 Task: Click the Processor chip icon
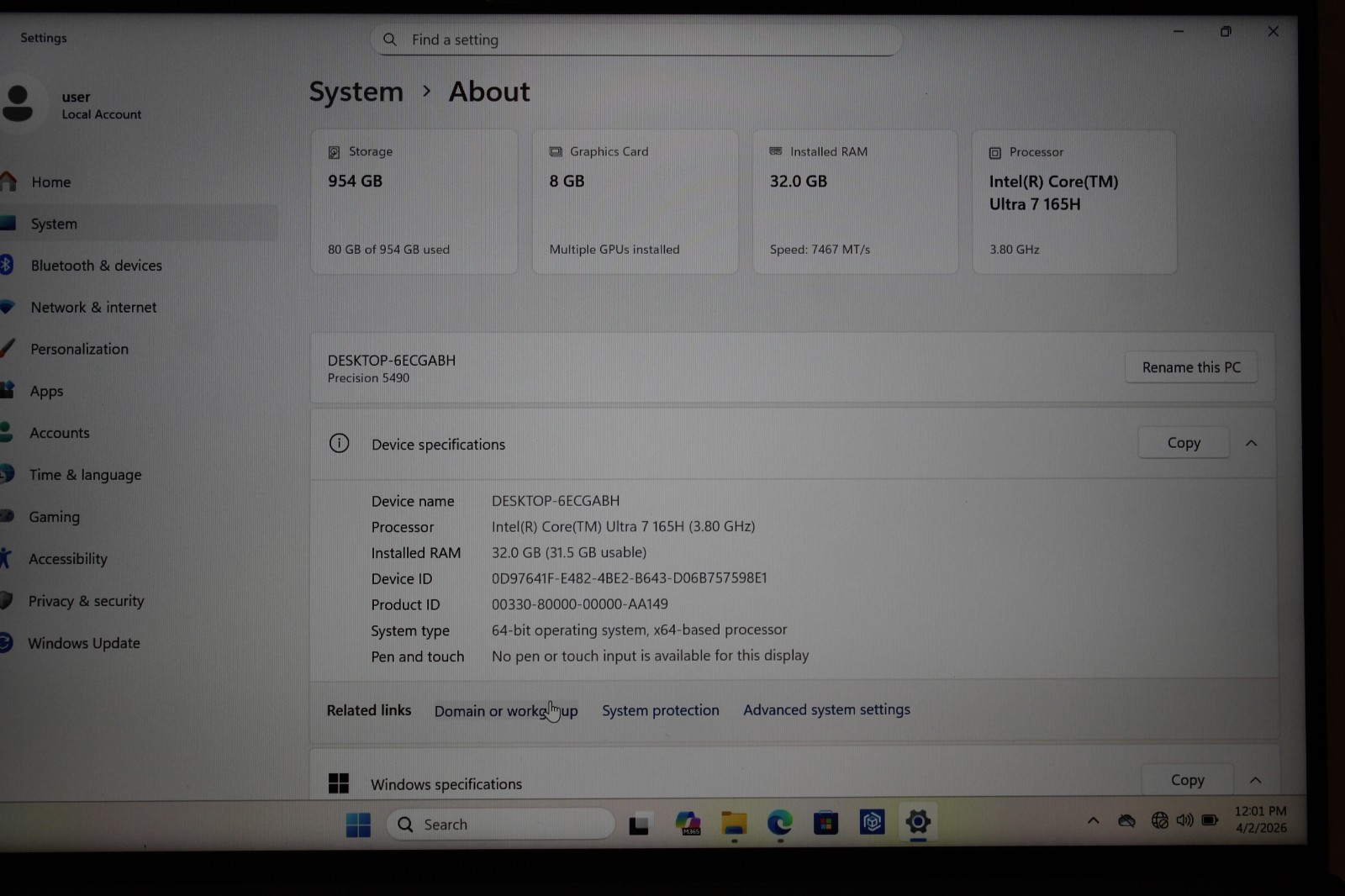click(x=995, y=153)
